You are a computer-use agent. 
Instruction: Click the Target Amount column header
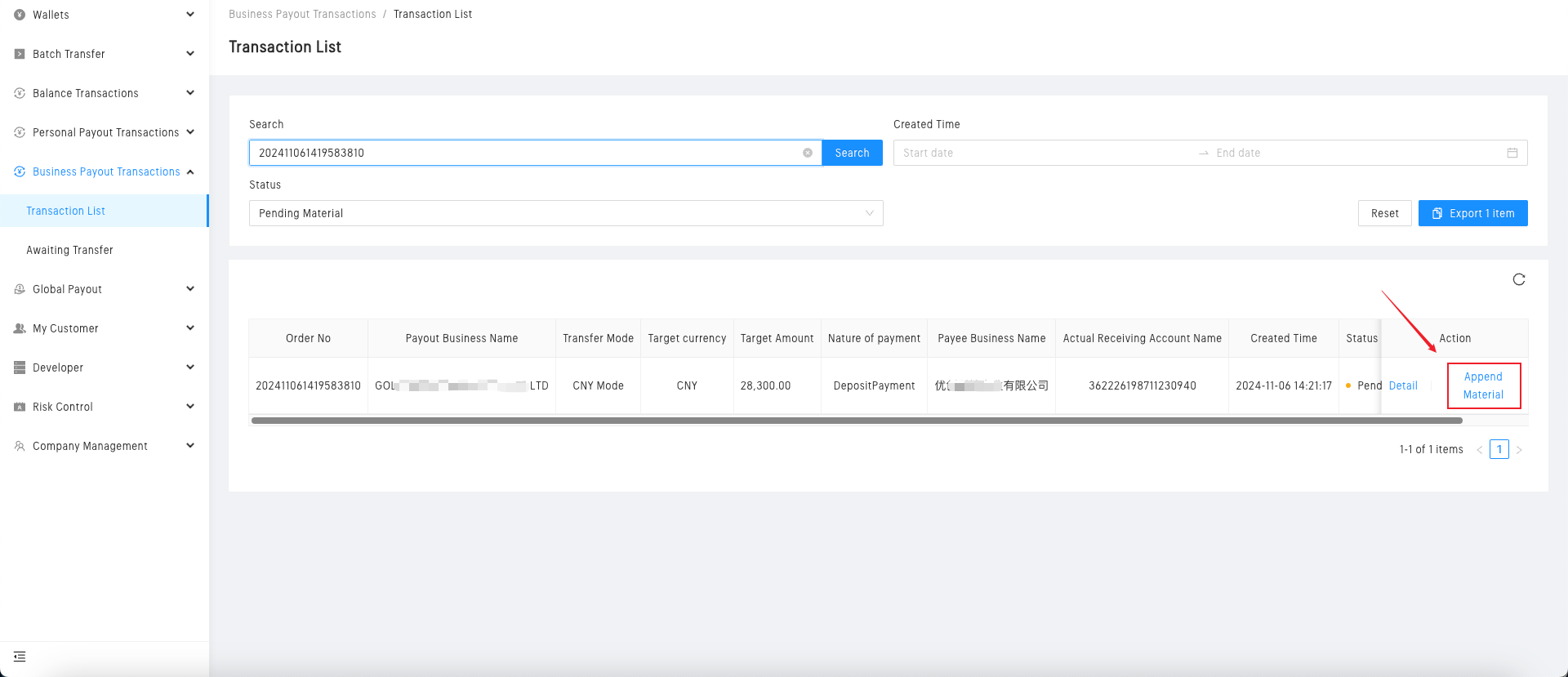click(777, 338)
